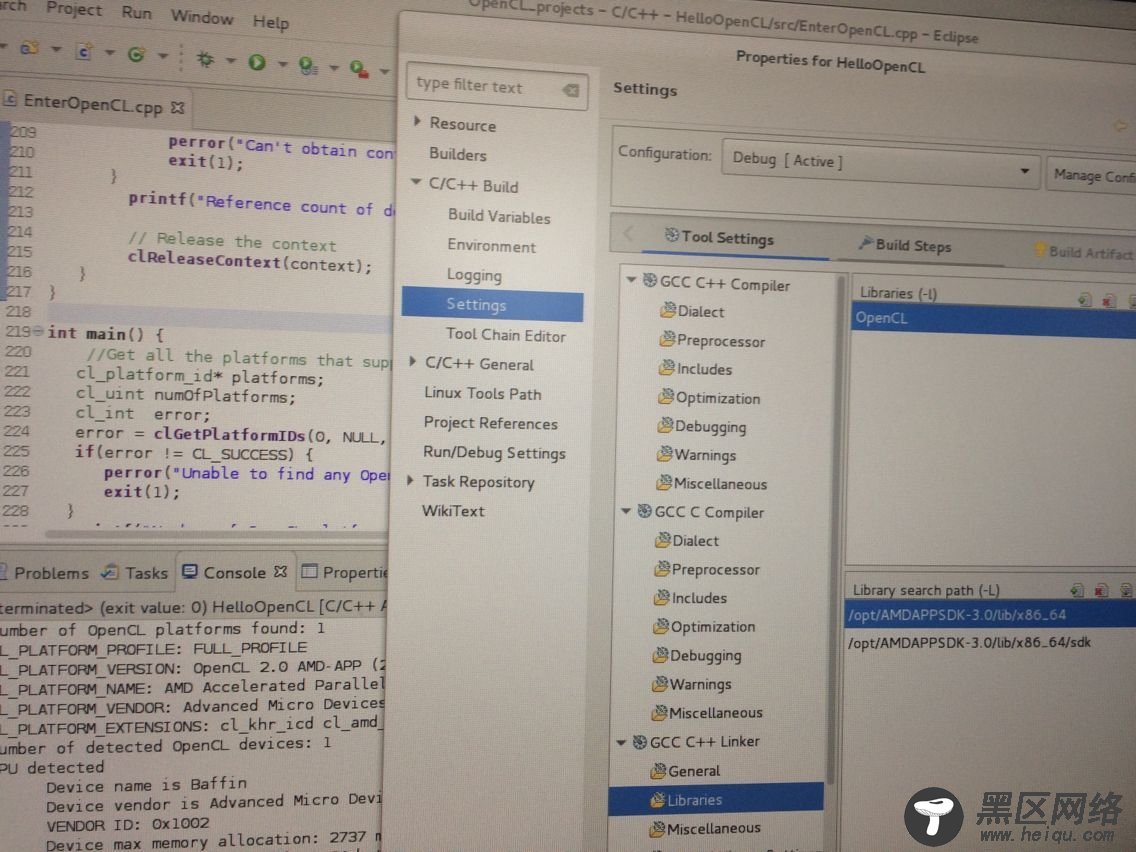The height and width of the screenshot is (852, 1136).
Task: Switch to the Build Steps tab
Action: (x=905, y=245)
